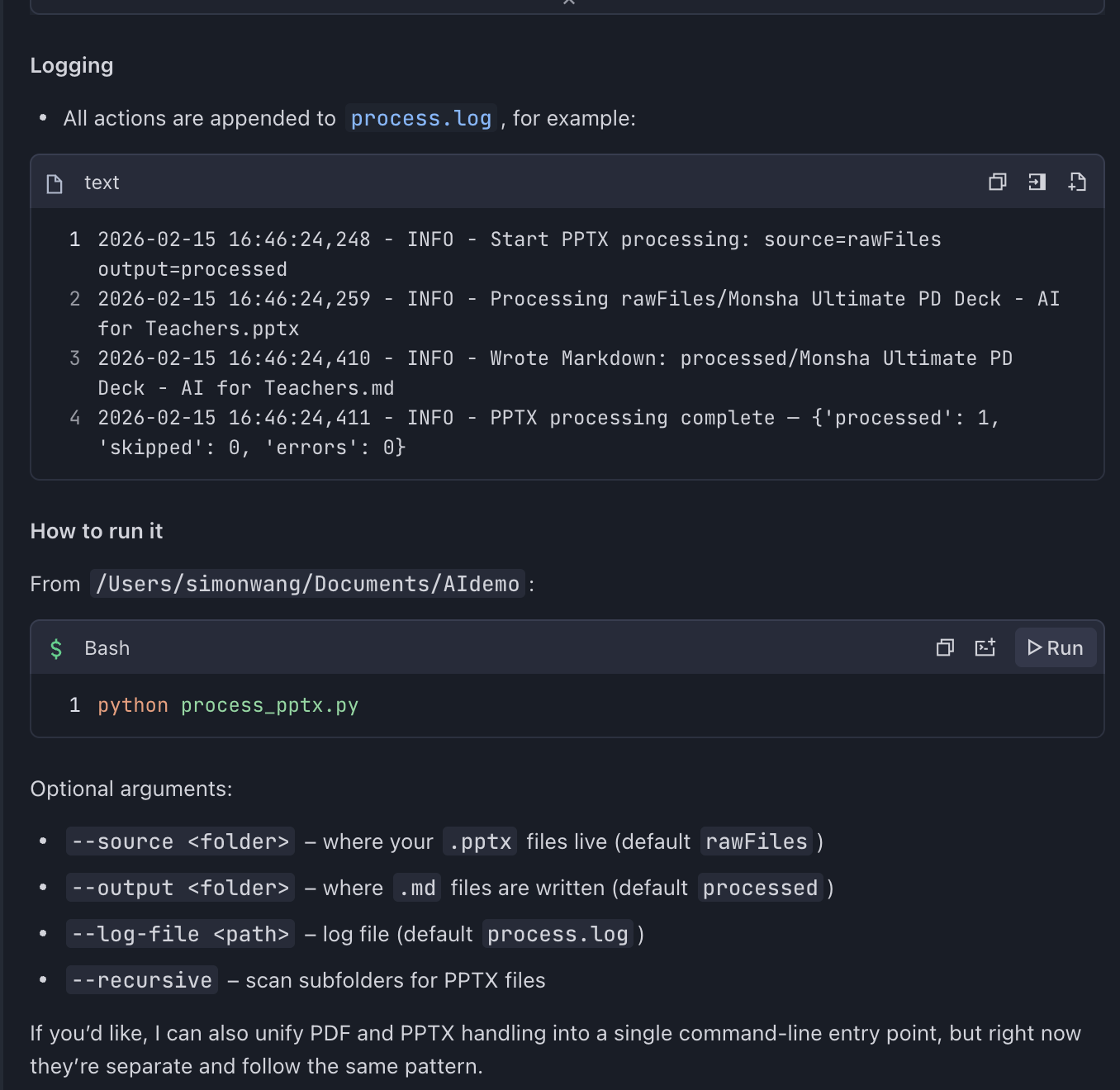Select the --recursive argument code
The width and height of the screenshot is (1120, 1090).
[x=142, y=981]
